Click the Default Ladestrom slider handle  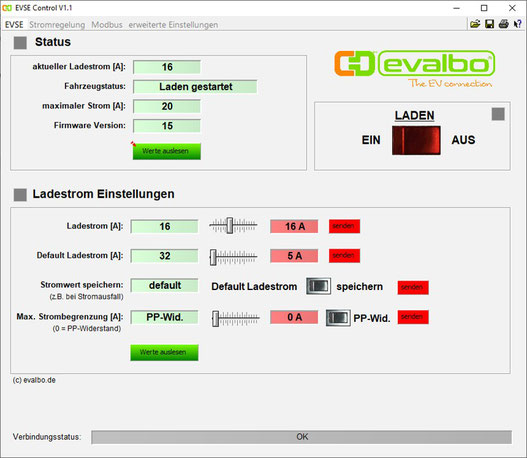[213, 257]
